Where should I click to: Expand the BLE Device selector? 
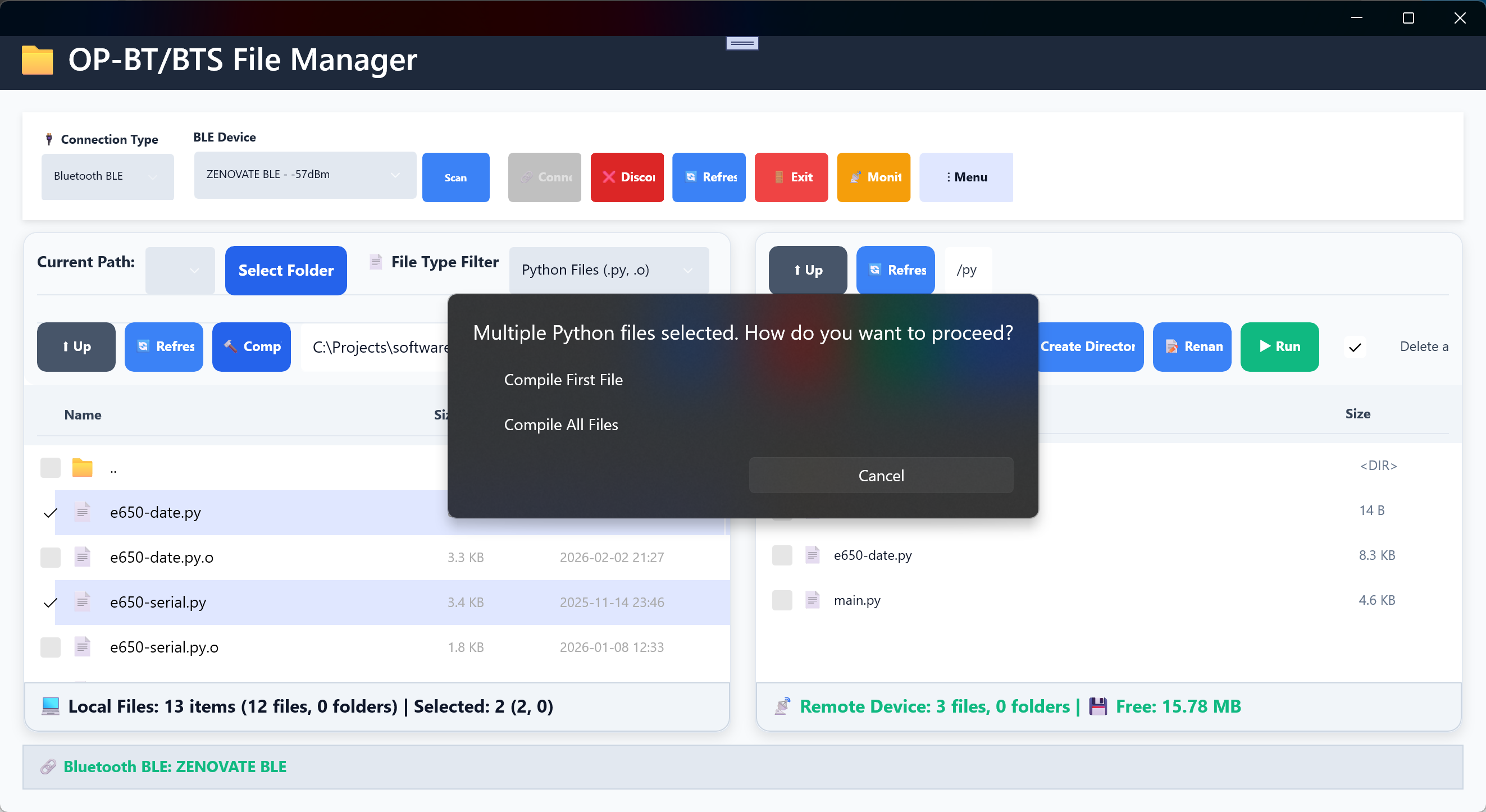(x=304, y=175)
